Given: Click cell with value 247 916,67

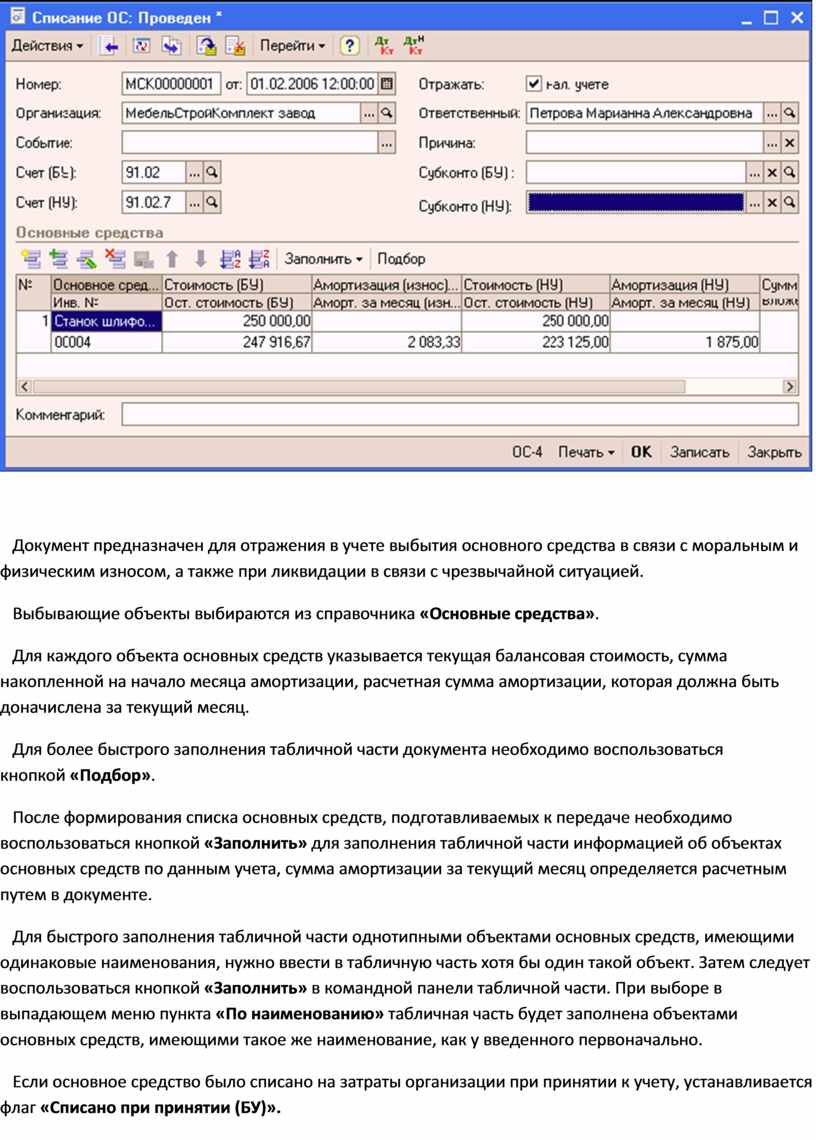Looking at the screenshot, I should tap(237, 342).
